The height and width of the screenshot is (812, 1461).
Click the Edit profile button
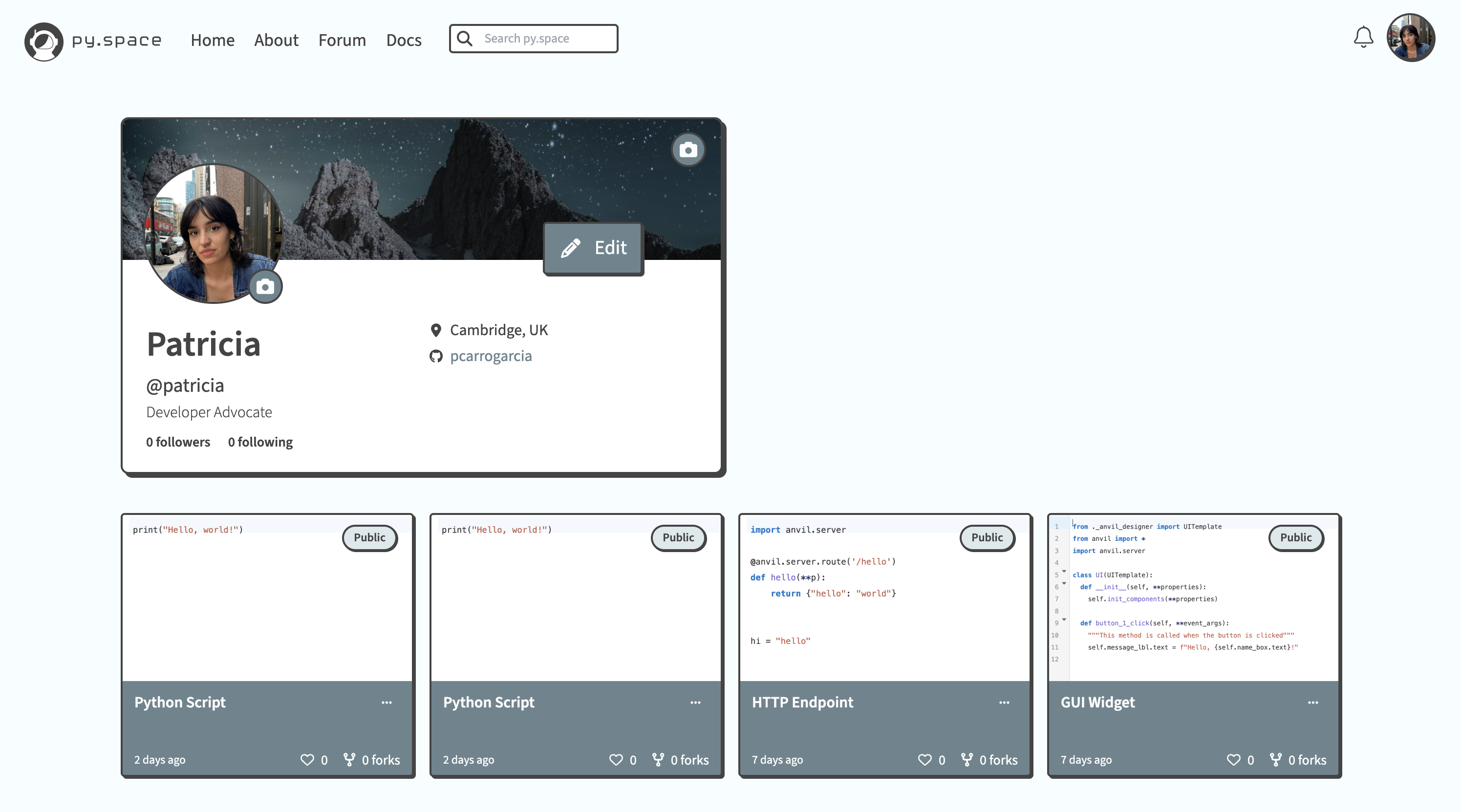593,248
